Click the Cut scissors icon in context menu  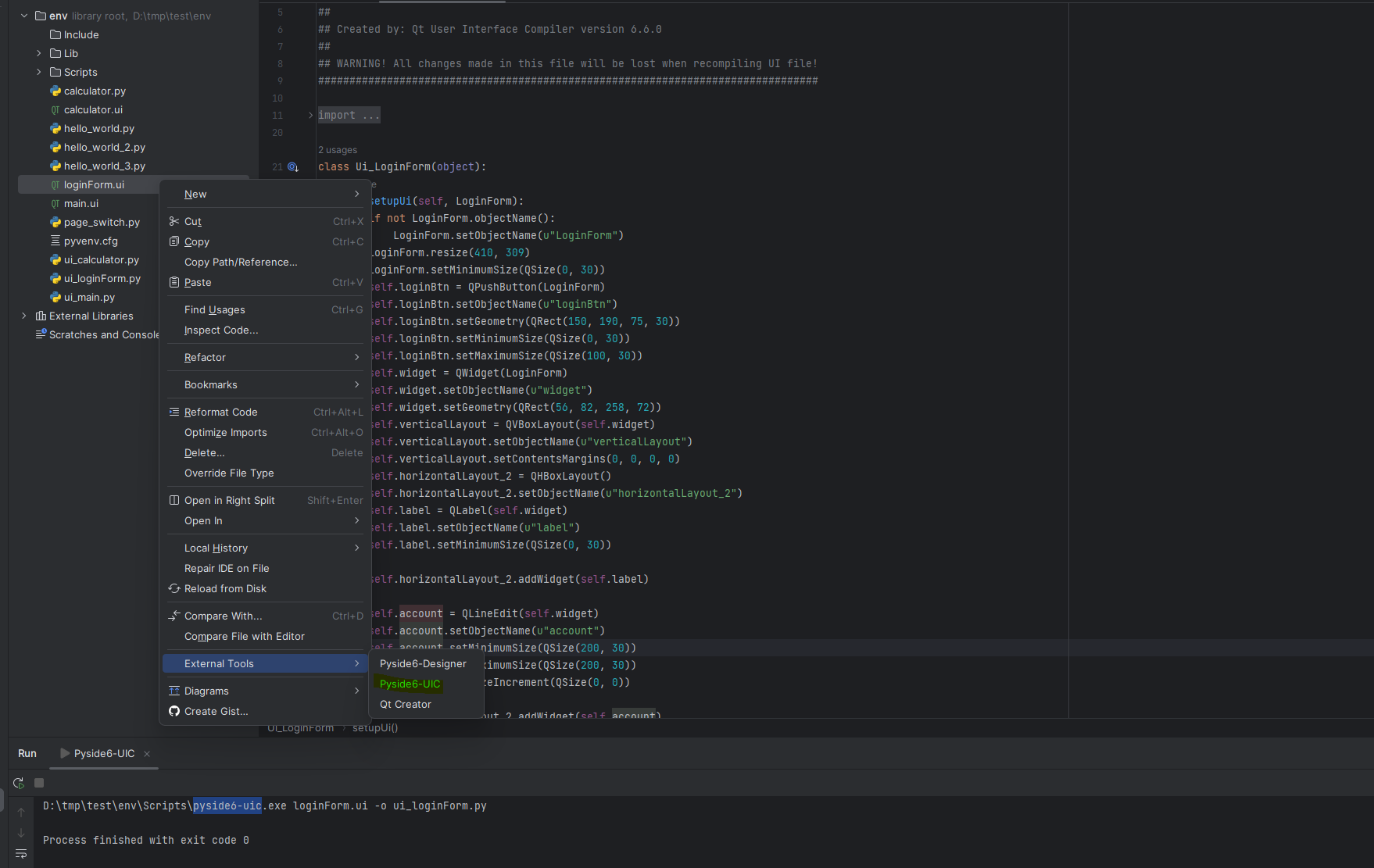(x=174, y=221)
